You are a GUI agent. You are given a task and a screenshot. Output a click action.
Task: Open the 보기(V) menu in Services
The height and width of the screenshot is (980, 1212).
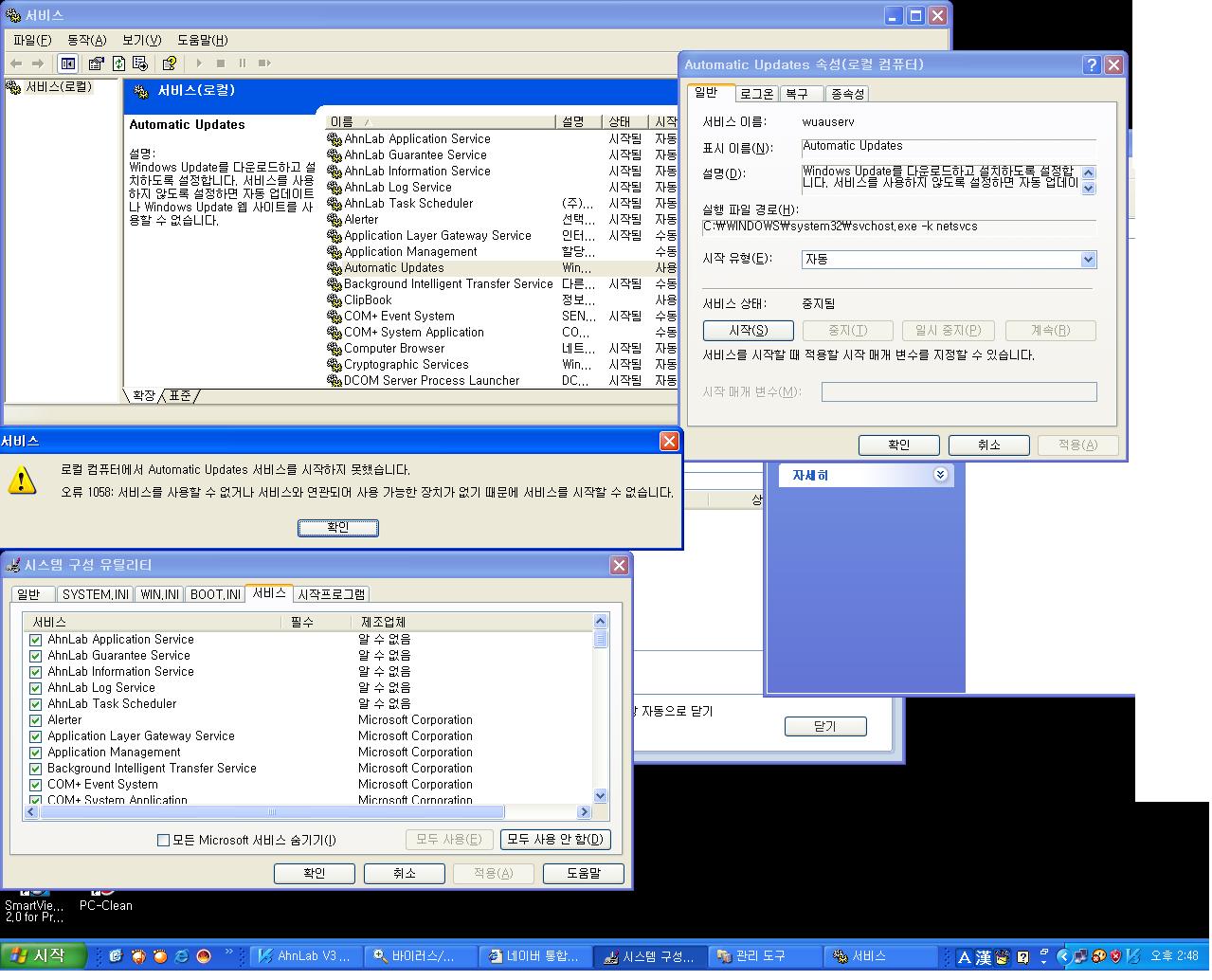(x=141, y=40)
